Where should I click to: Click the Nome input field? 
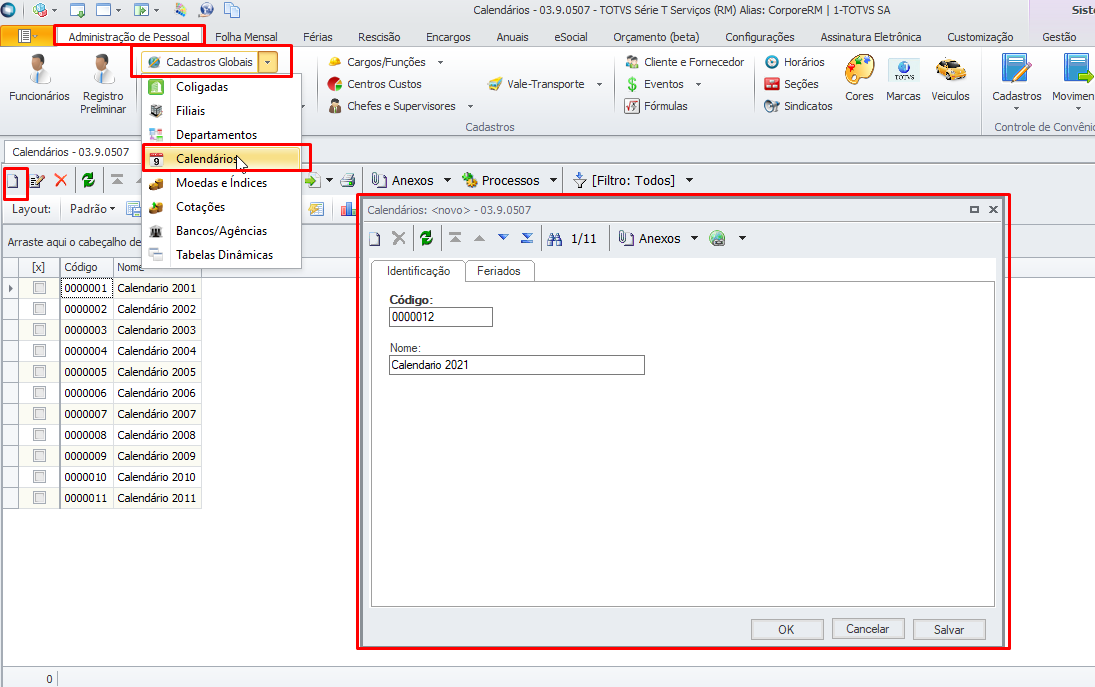pyautogui.click(x=517, y=365)
